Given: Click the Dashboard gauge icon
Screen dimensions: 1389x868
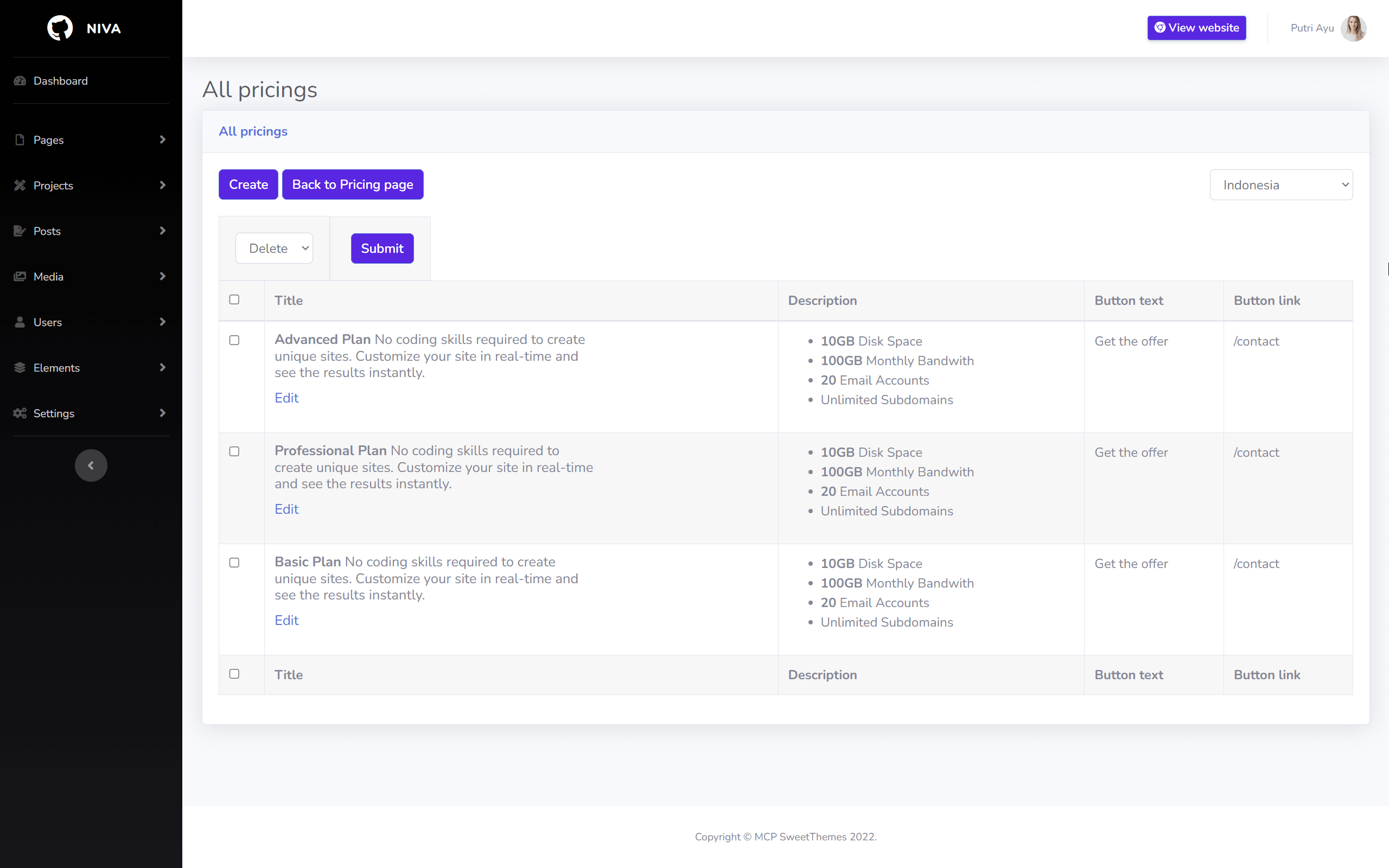Looking at the screenshot, I should 20,81.
